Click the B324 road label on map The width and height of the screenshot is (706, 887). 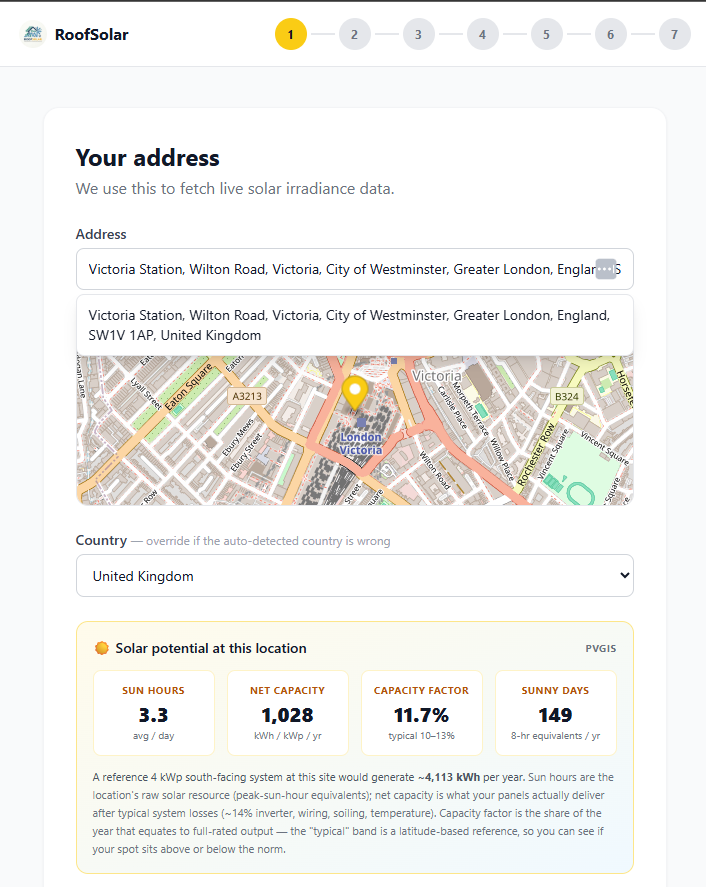(567, 397)
